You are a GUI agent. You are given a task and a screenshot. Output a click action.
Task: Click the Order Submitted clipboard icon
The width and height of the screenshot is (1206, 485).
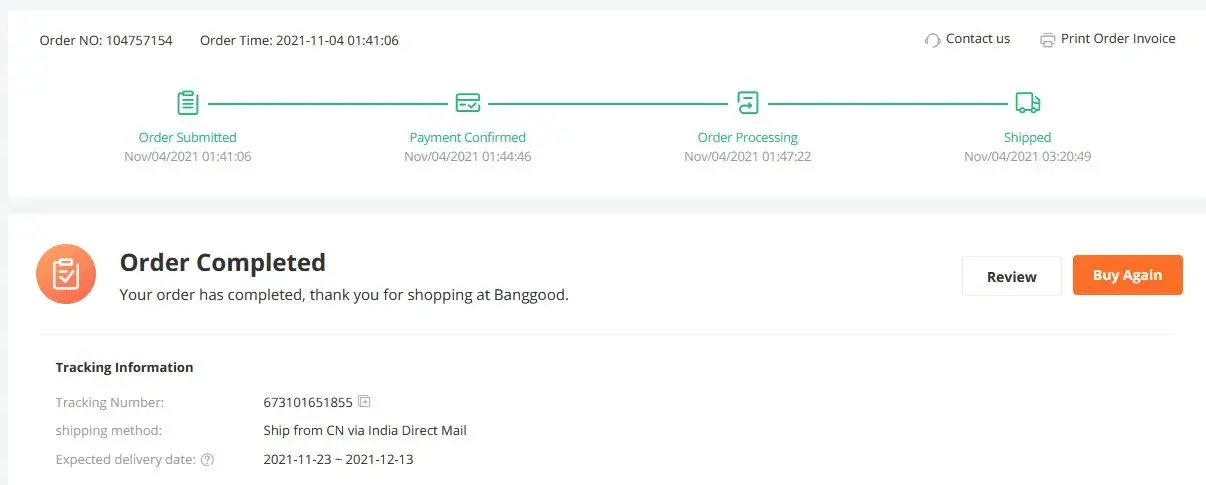(188, 102)
